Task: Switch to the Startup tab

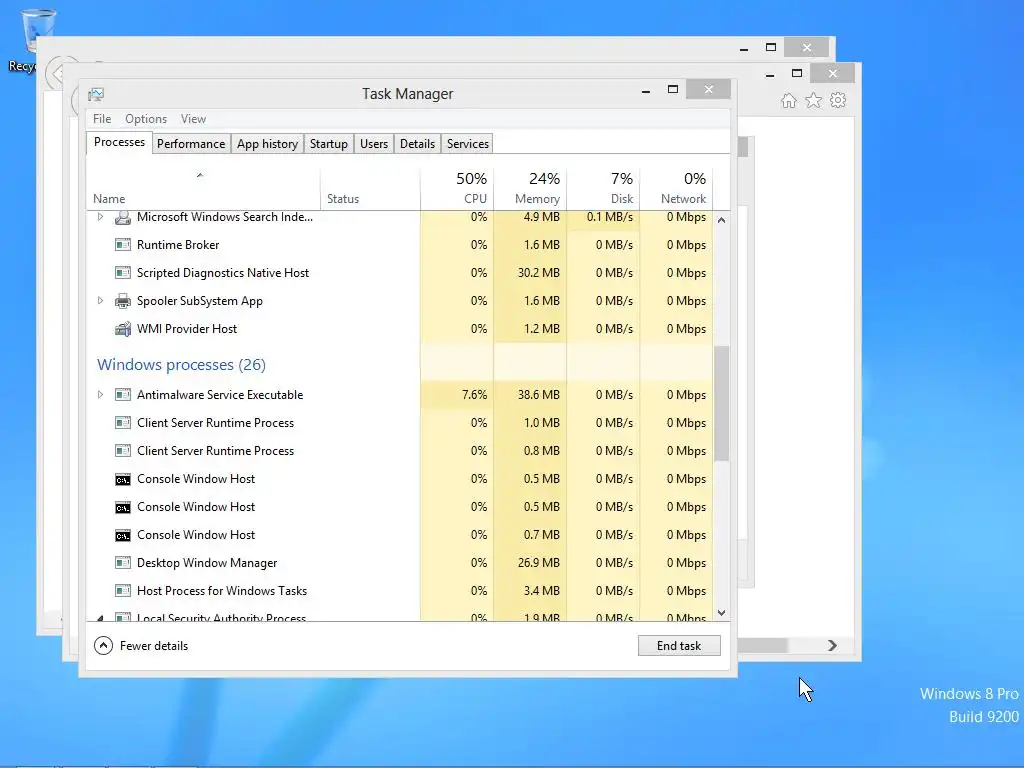Action: point(328,144)
